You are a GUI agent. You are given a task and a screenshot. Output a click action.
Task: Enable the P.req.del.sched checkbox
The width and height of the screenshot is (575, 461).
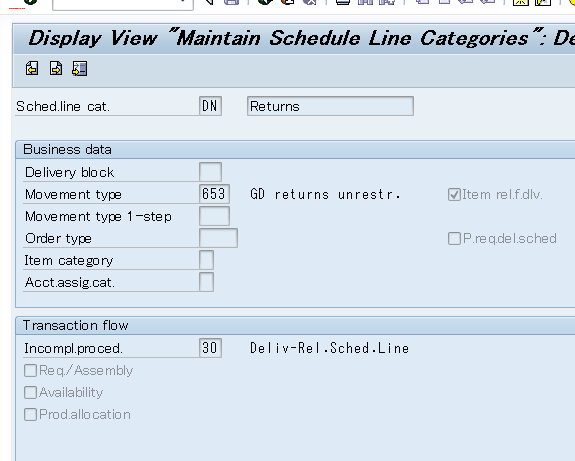click(454, 238)
